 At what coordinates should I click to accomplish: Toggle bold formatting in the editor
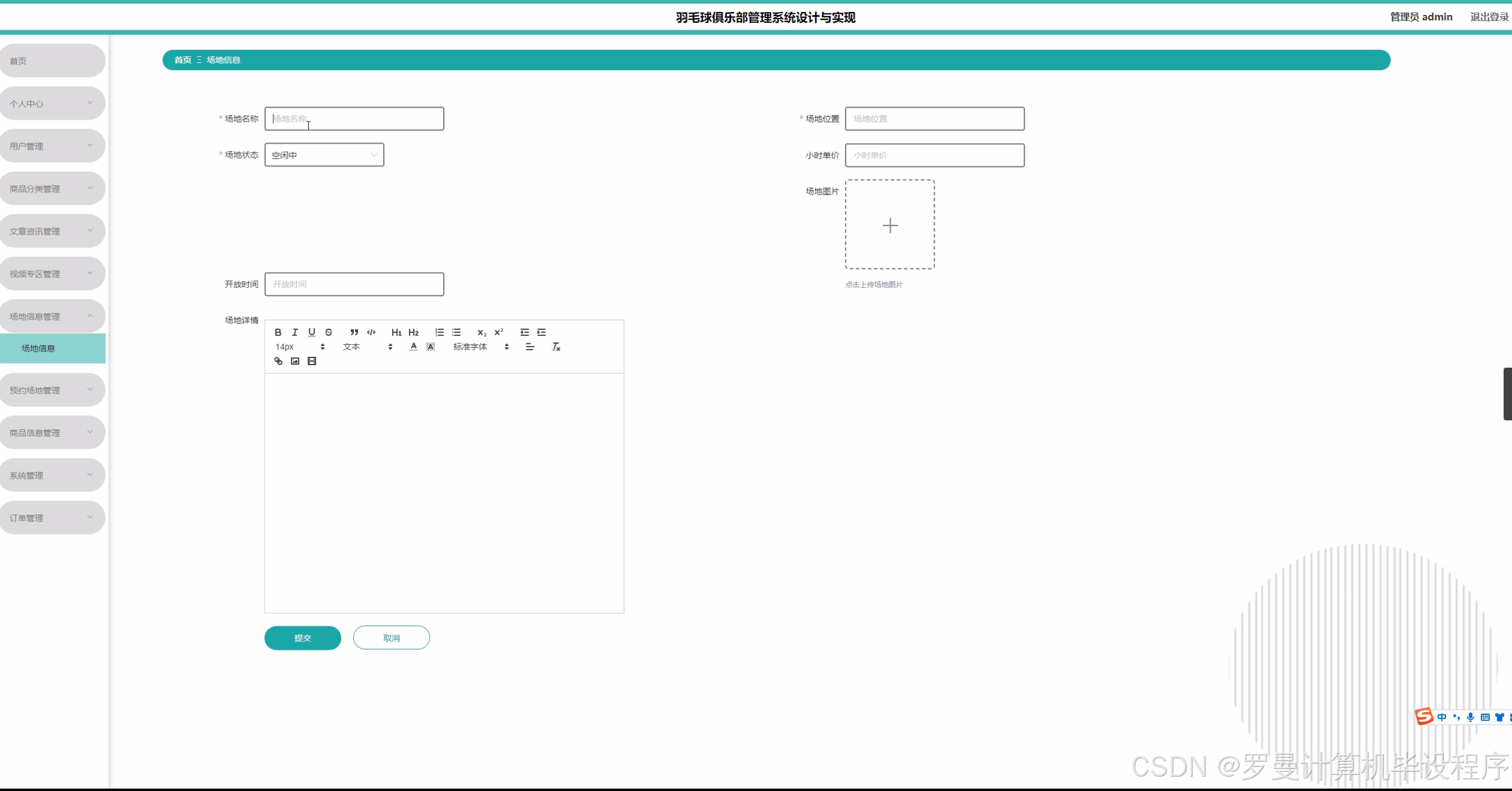[x=278, y=332]
